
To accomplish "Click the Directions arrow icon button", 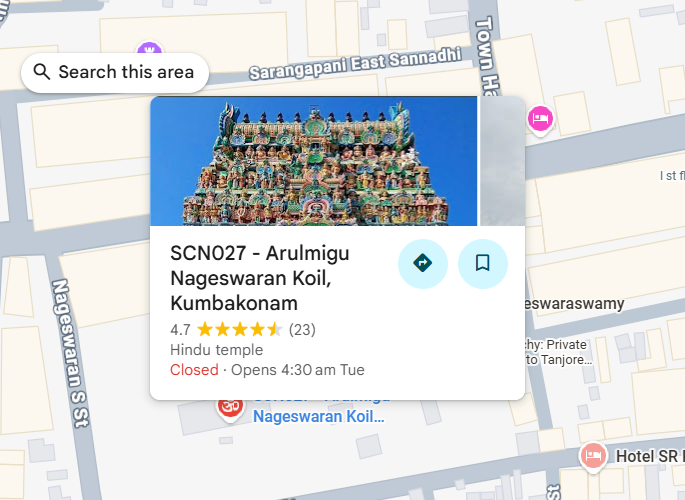I will click(x=422, y=263).
